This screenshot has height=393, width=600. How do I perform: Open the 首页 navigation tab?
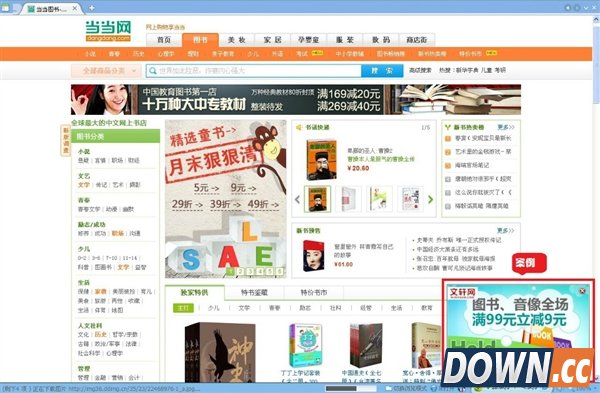tap(164, 40)
